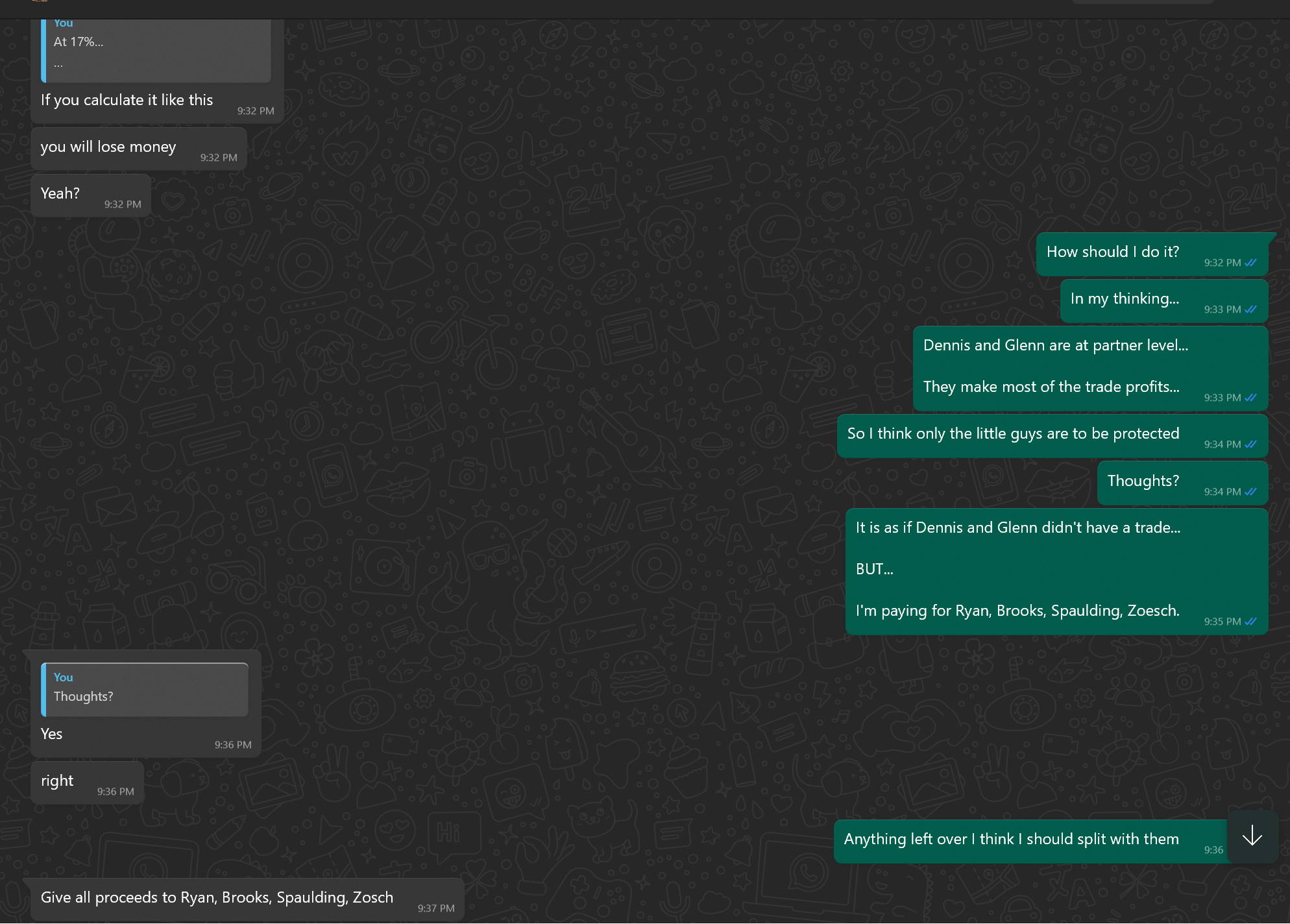Click blue ticks on the 9:33 PM trade profits message
The image size is (1290, 924).
[x=1251, y=398]
